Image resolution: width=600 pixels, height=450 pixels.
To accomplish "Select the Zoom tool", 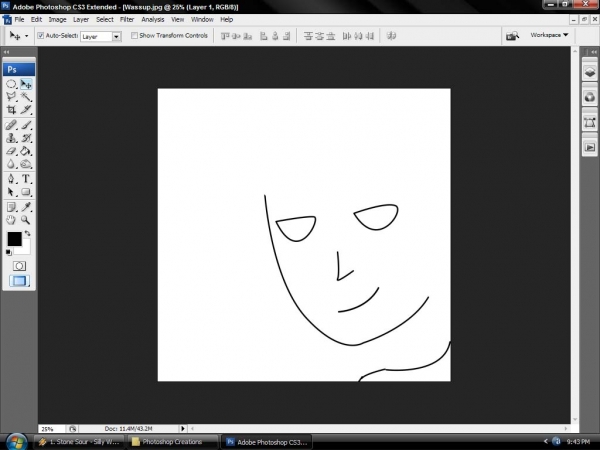I will coord(26,220).
